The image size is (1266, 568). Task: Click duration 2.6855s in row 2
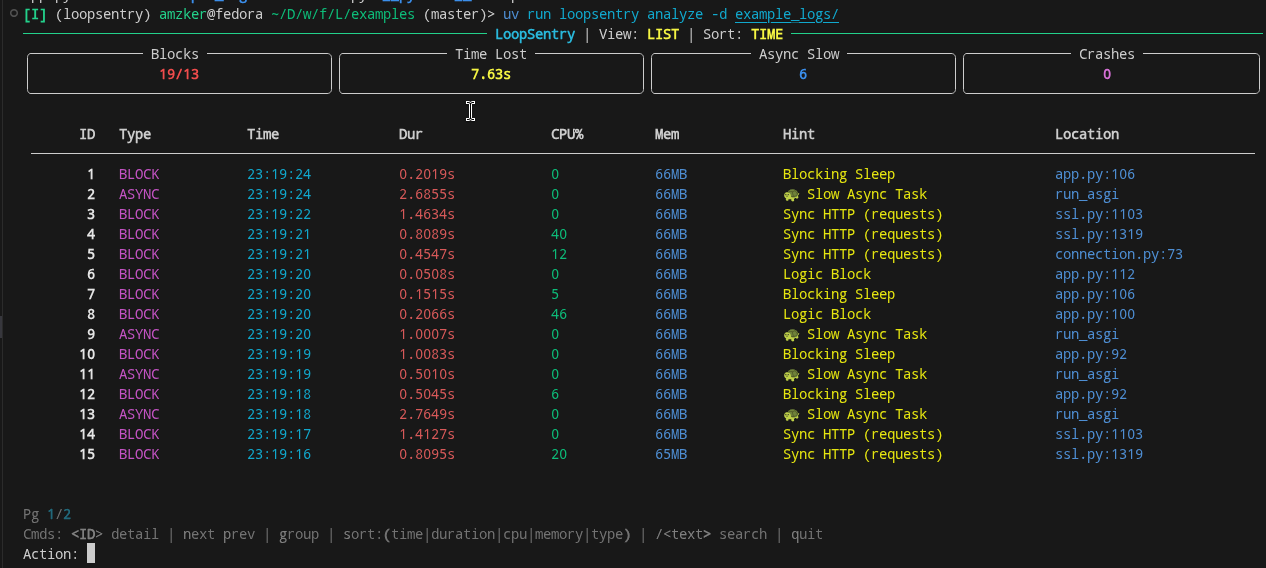pyautogui.click(x=427, y=194)
